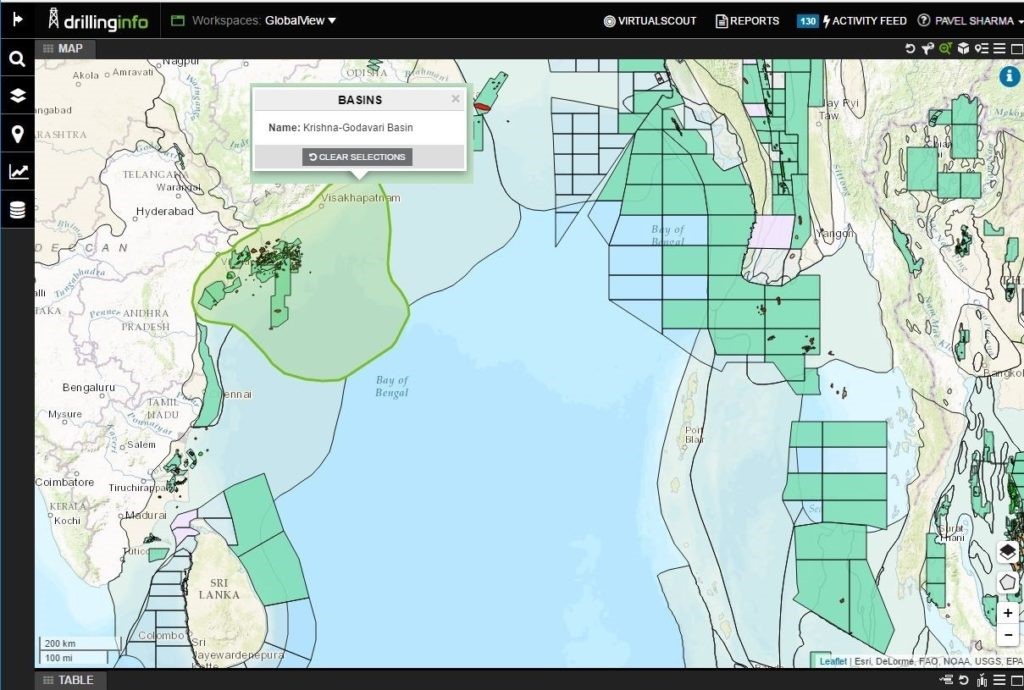Image resolution: width=1024 pixels, height=690 pixels.
Task: Expand the left sidebar with the flag arrow icon
Action: [18, 20]
